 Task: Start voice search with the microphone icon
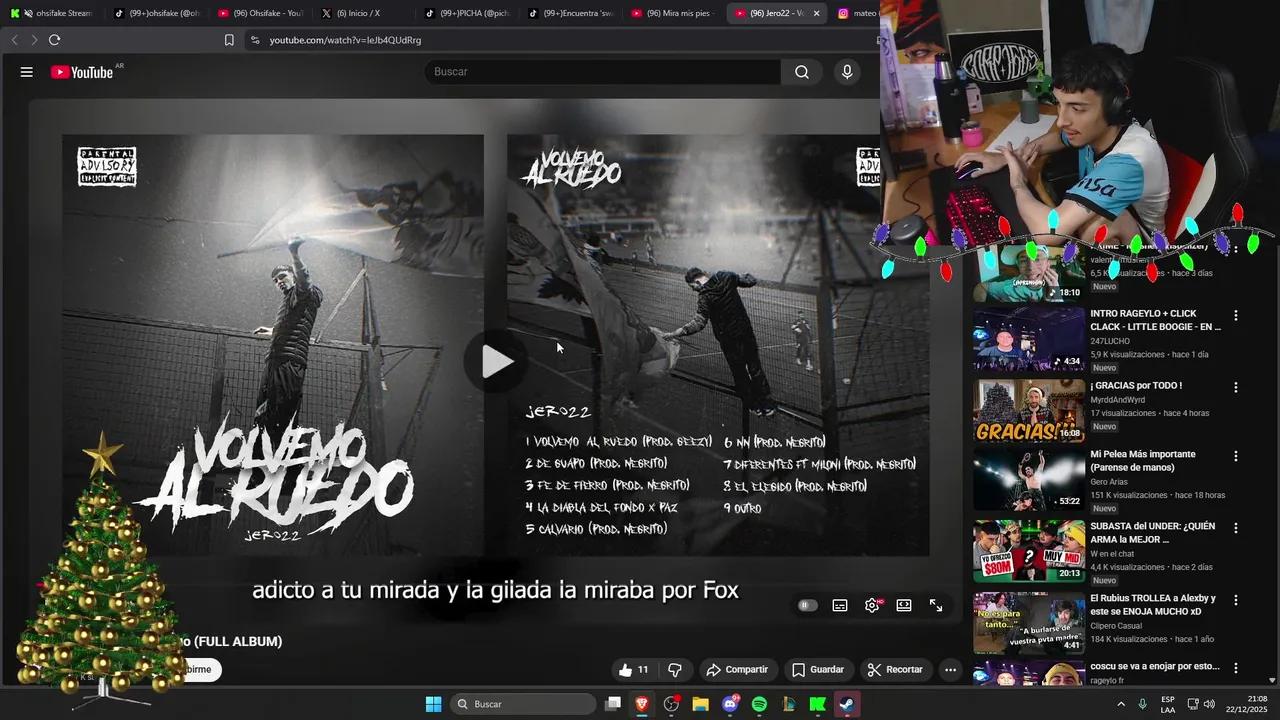(847, 72)
